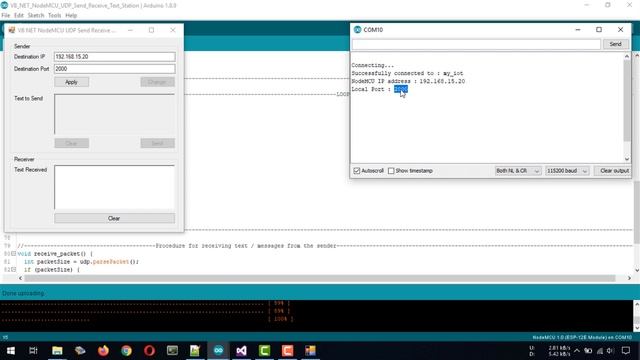
Task: Open the terminal monitor taskbar icon
Action: pyautogui.click(x=172, y=351)
